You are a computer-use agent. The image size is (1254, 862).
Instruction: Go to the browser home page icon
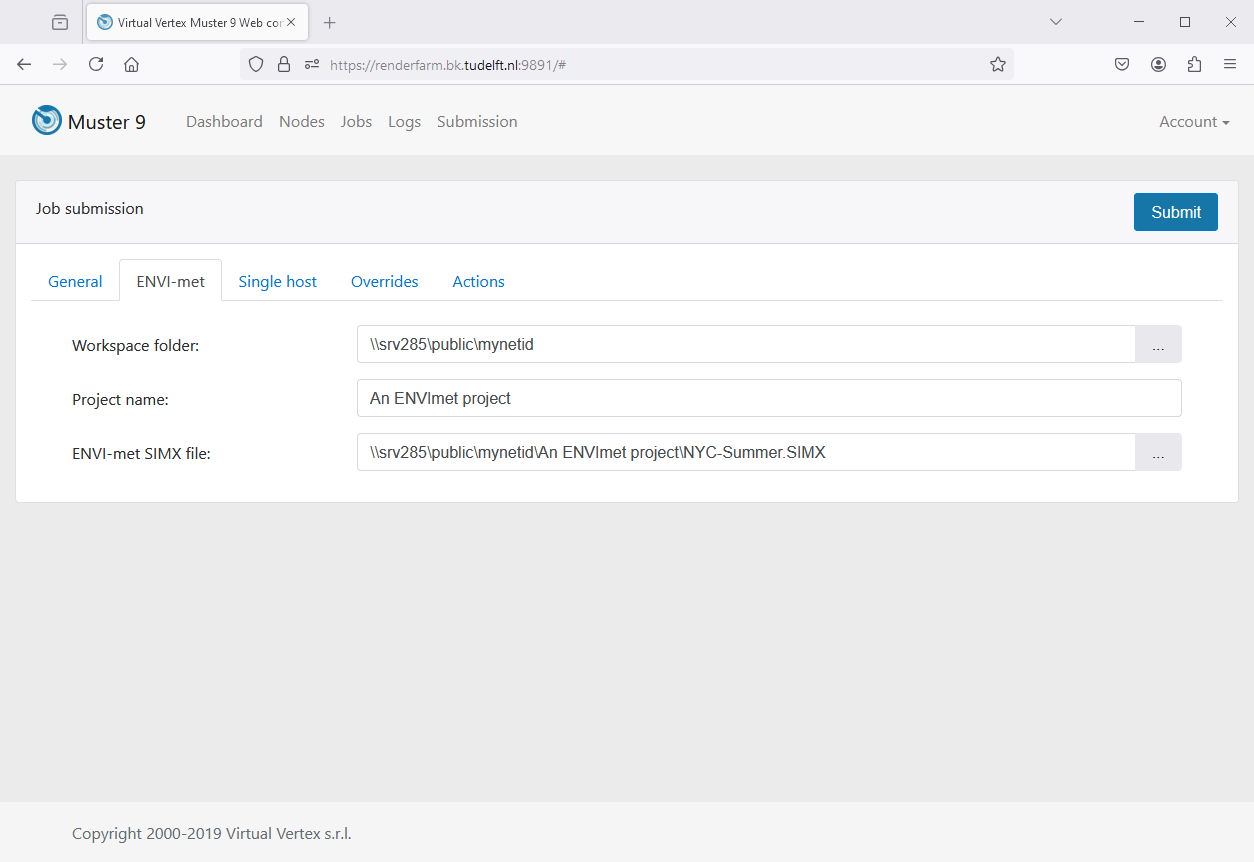(x=131, y=64)
